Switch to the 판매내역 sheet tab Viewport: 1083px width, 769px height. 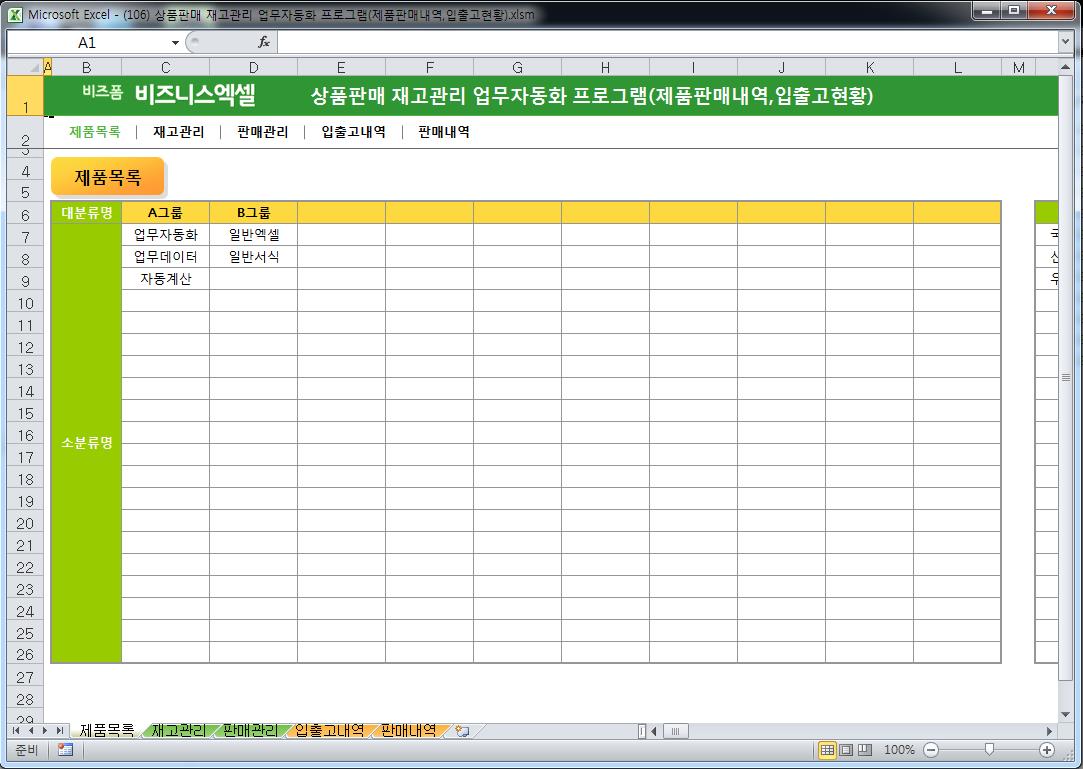(408, 730)
